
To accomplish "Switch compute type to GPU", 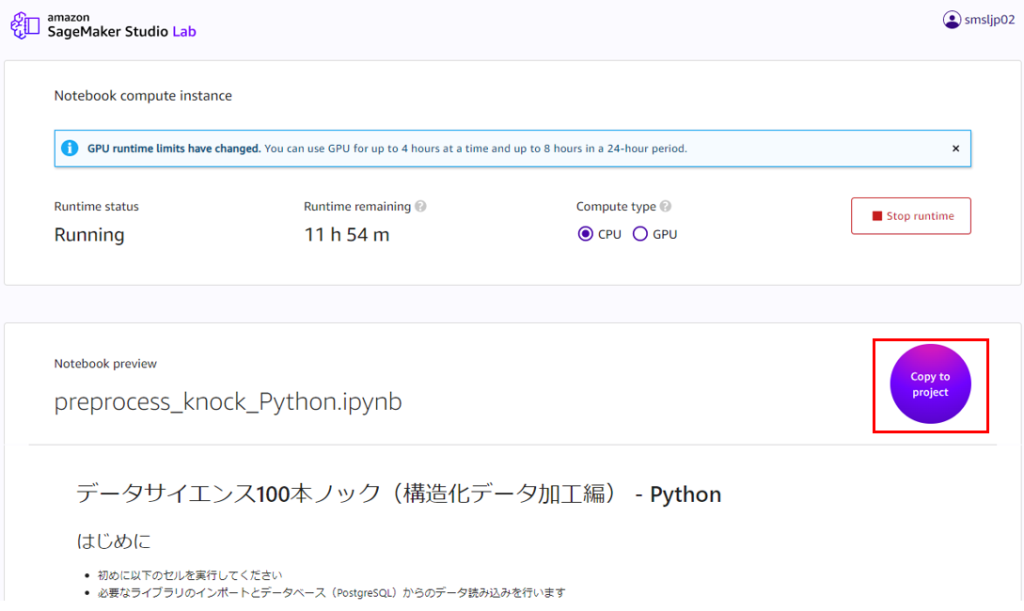I will 640,233.
